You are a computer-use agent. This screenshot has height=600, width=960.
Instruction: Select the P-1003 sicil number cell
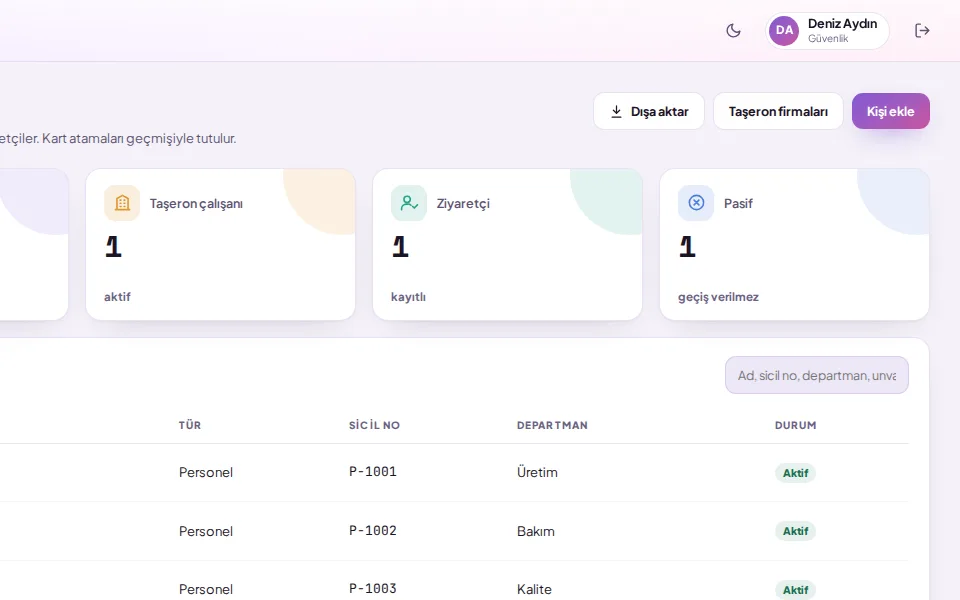pos(373,589)
